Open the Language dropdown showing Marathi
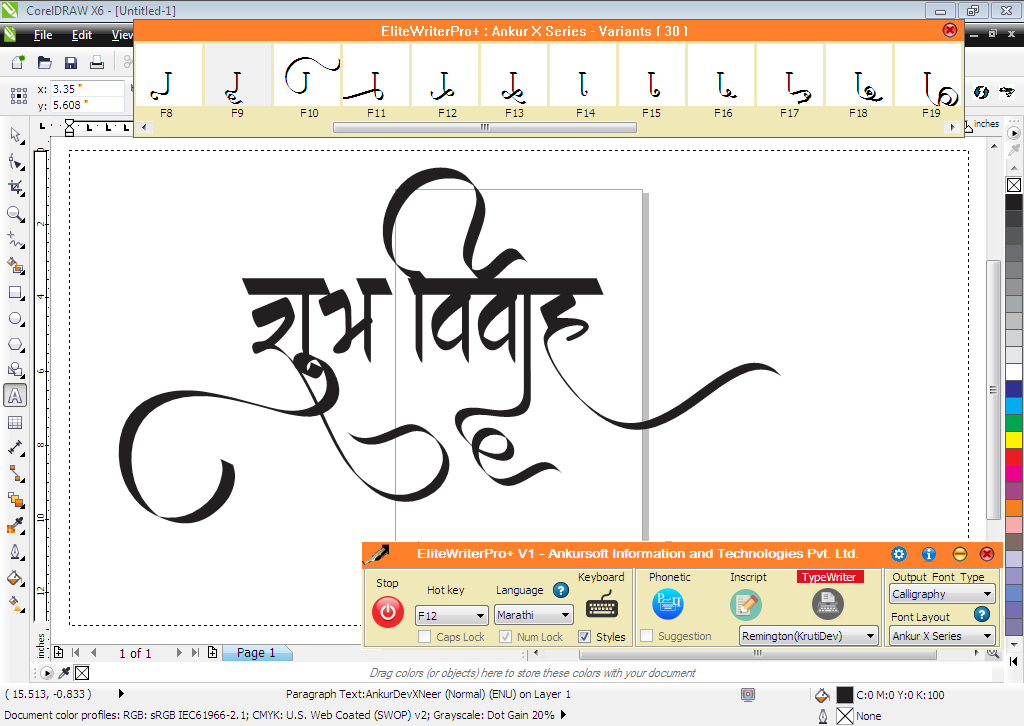 click(x=533, y=615)
